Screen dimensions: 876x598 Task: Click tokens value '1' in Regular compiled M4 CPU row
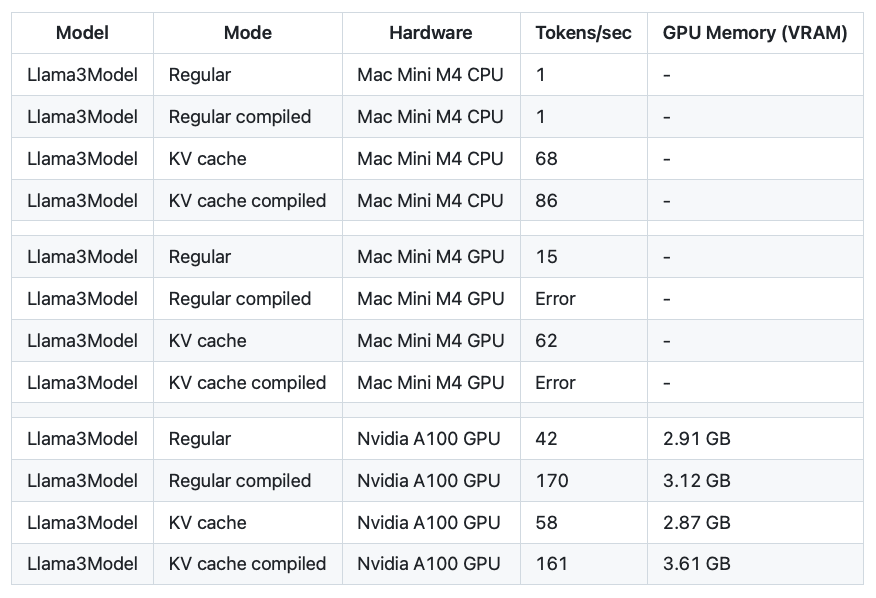(x=540, y=117)
